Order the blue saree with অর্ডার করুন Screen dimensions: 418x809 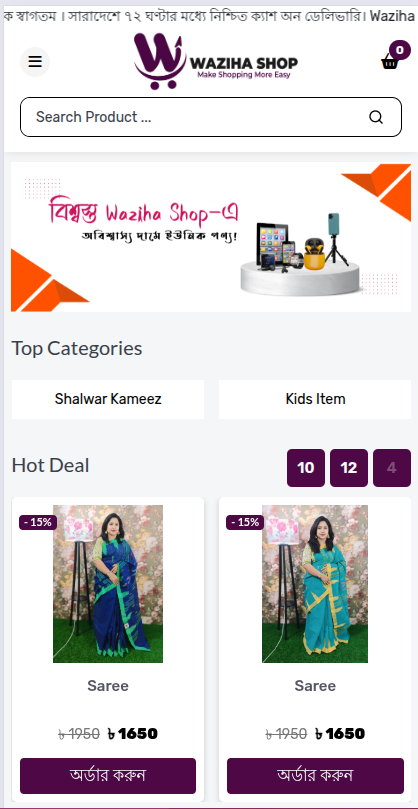108,775
